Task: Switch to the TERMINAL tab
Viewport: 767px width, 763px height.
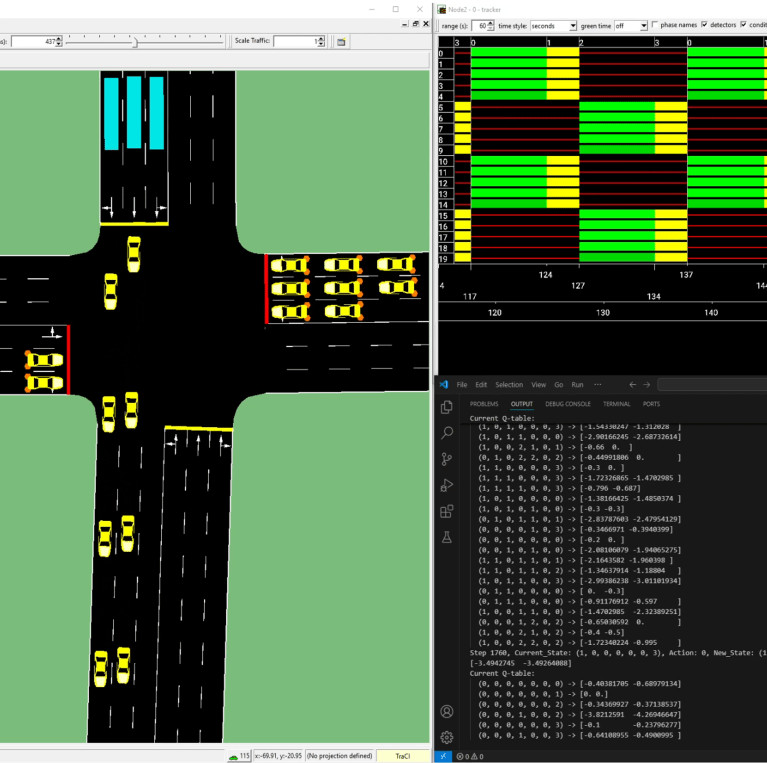Action: (x=616, y=404)
